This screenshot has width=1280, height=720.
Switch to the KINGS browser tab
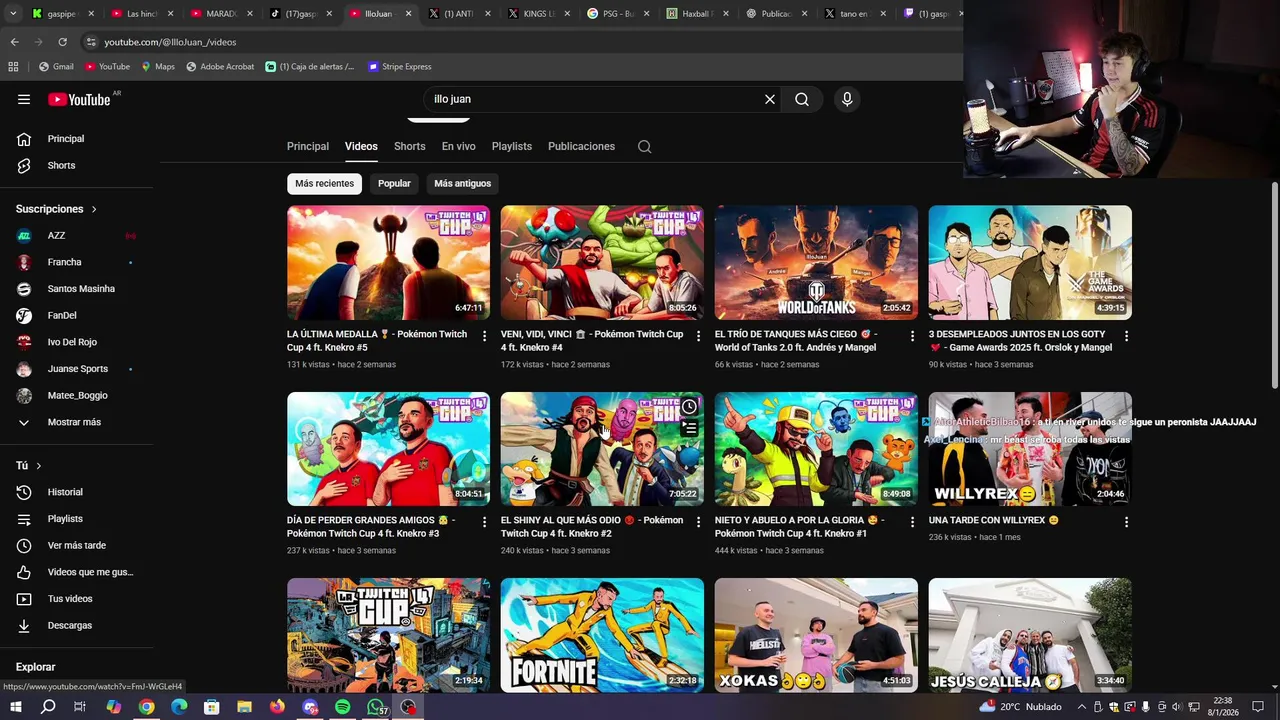tap(537, 14)
